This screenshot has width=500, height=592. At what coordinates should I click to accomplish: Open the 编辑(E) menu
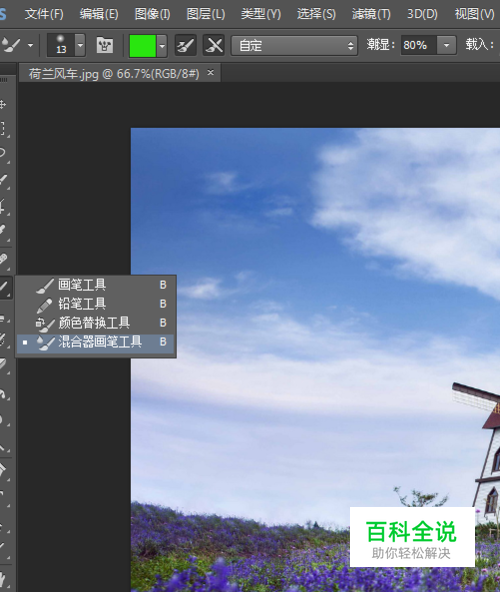click(x=99, y=14)
